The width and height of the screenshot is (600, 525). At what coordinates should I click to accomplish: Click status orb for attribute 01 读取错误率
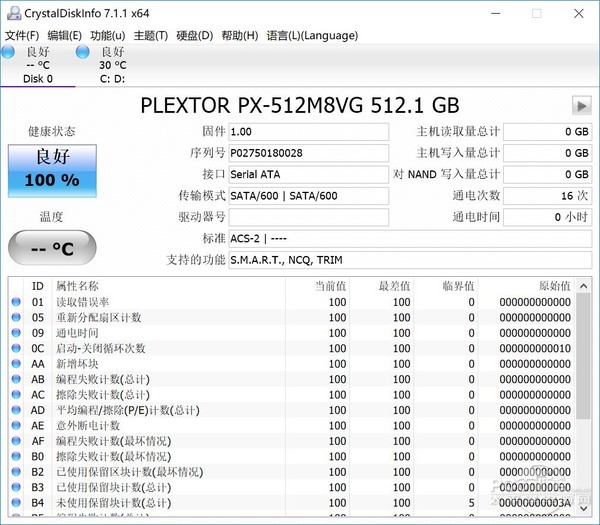(x=16, y=303)
